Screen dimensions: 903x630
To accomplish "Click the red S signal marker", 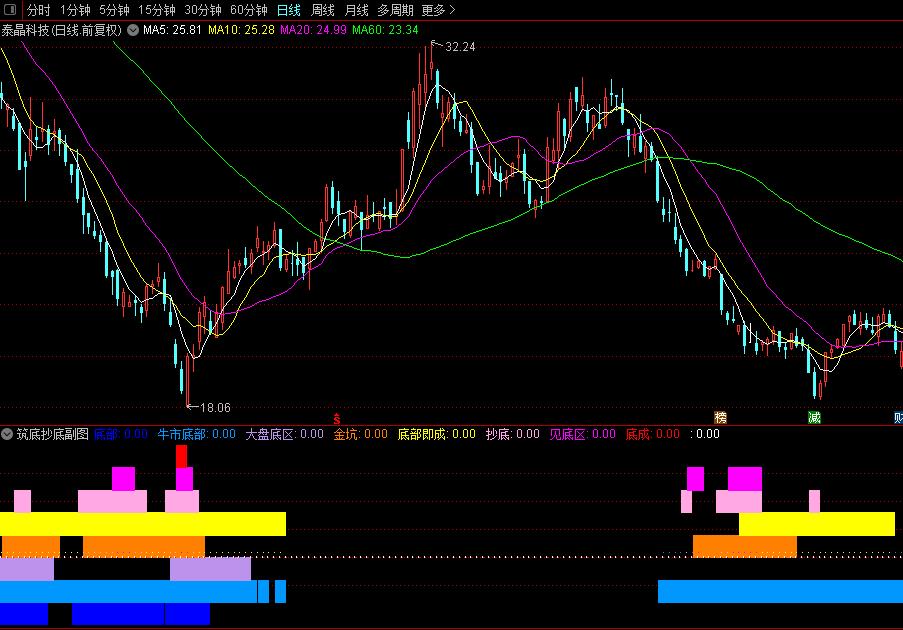I will click(336, 419).
